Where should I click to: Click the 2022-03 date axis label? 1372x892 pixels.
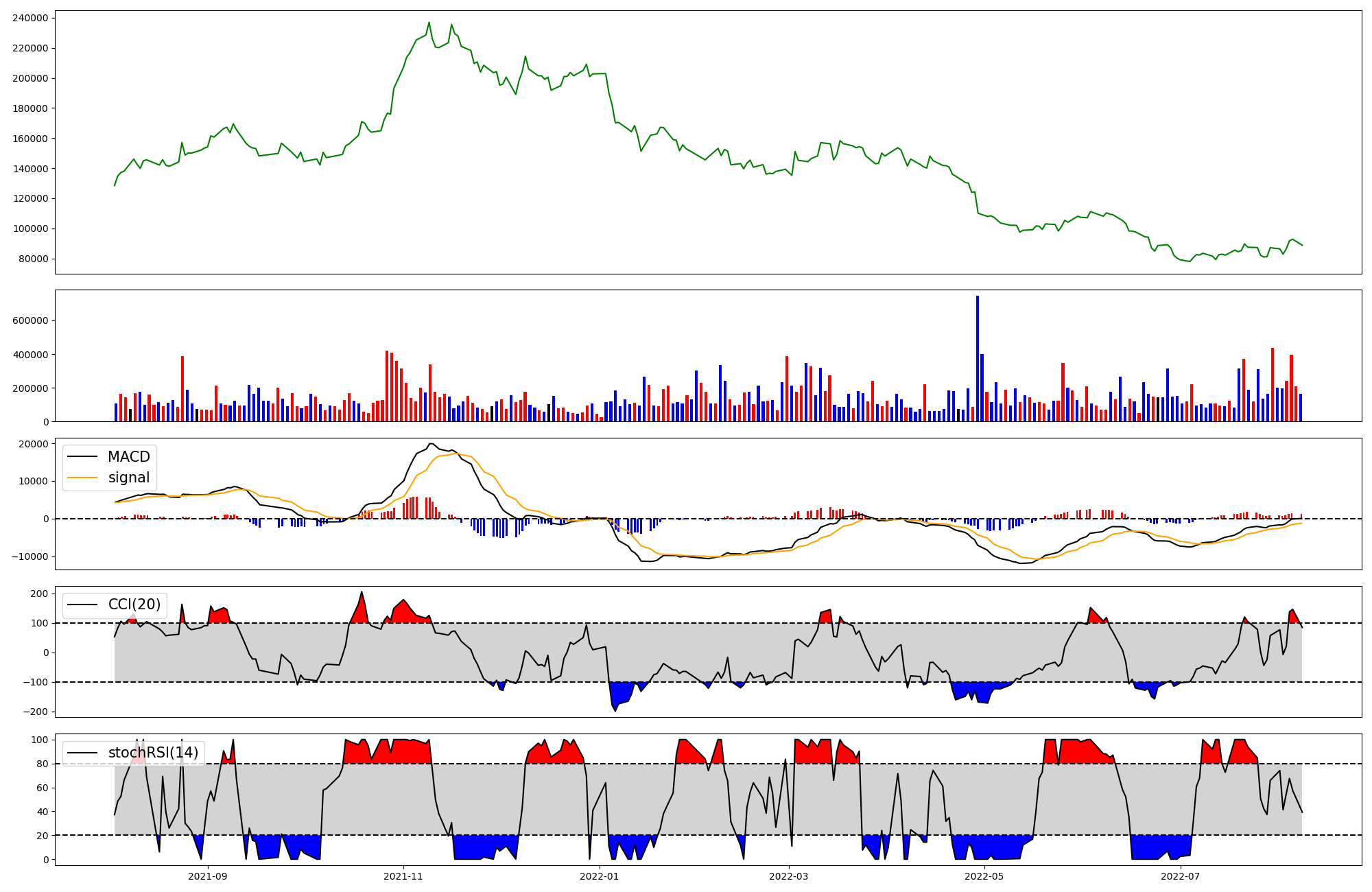pos(789,876)
